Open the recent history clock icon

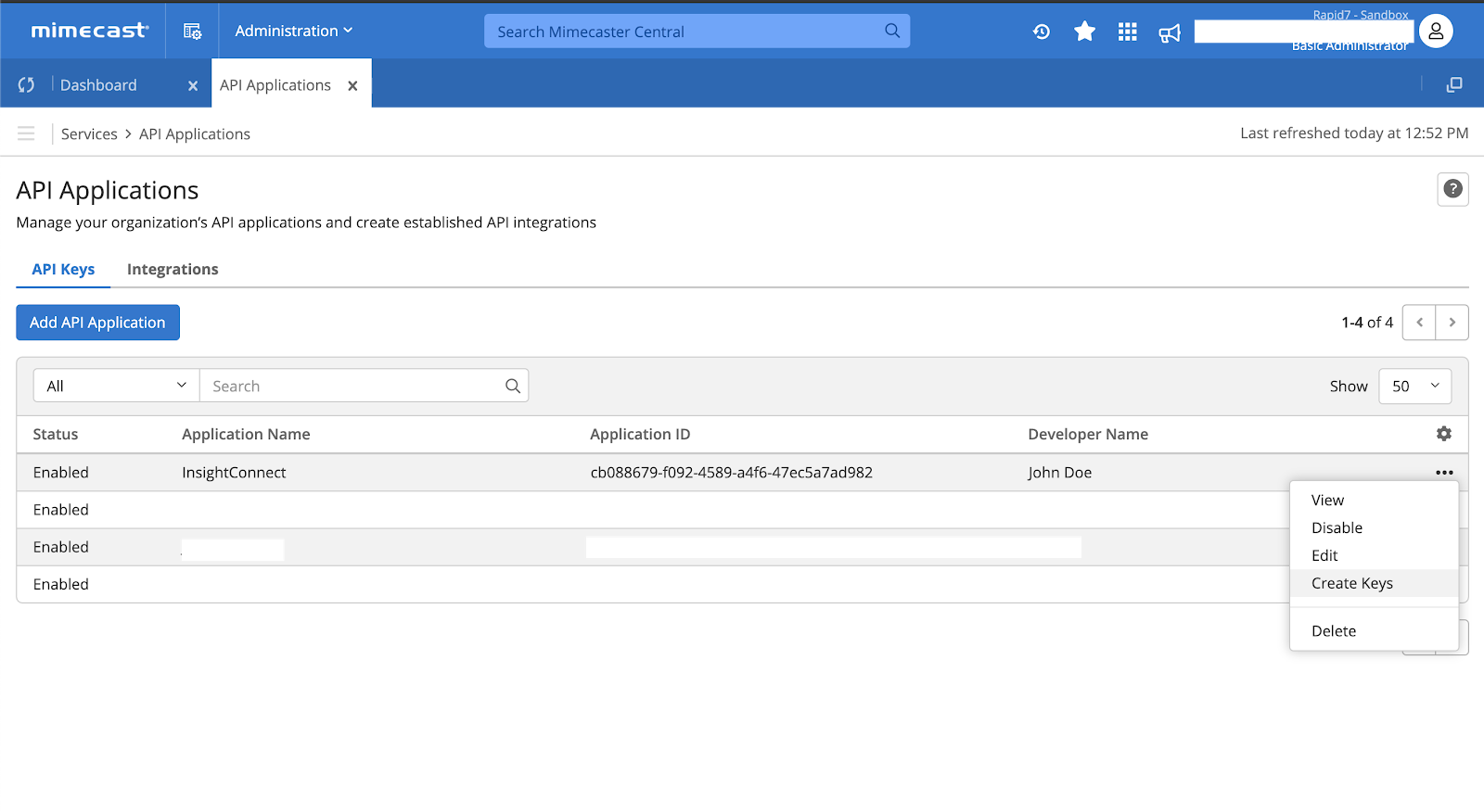[x=1042, y=32]
